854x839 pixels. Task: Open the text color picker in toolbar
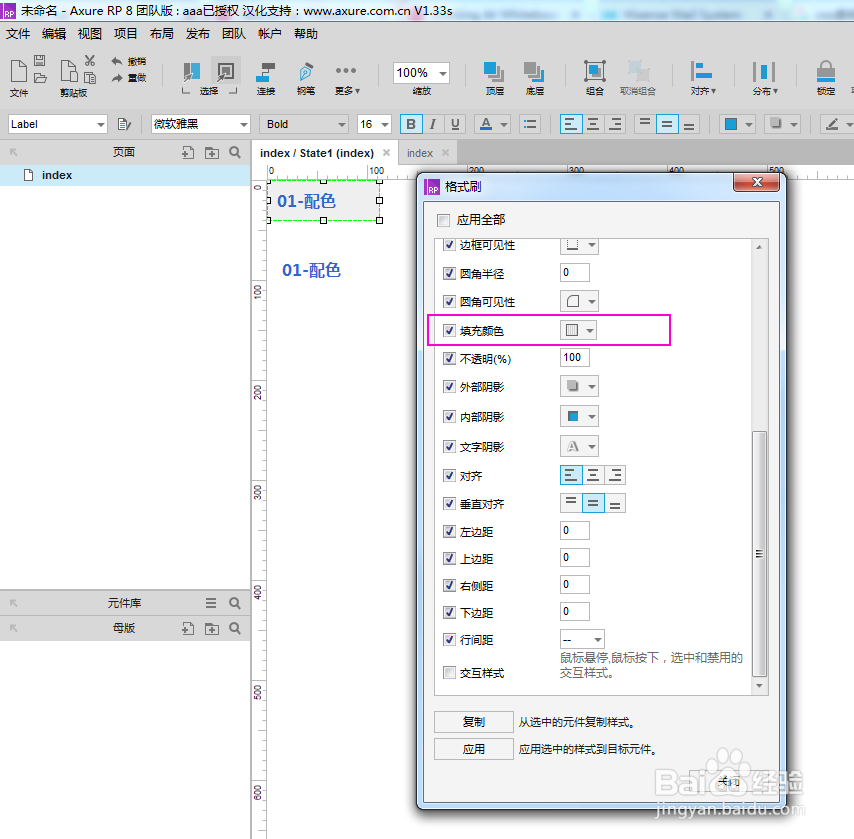click(x=492, y=124)
